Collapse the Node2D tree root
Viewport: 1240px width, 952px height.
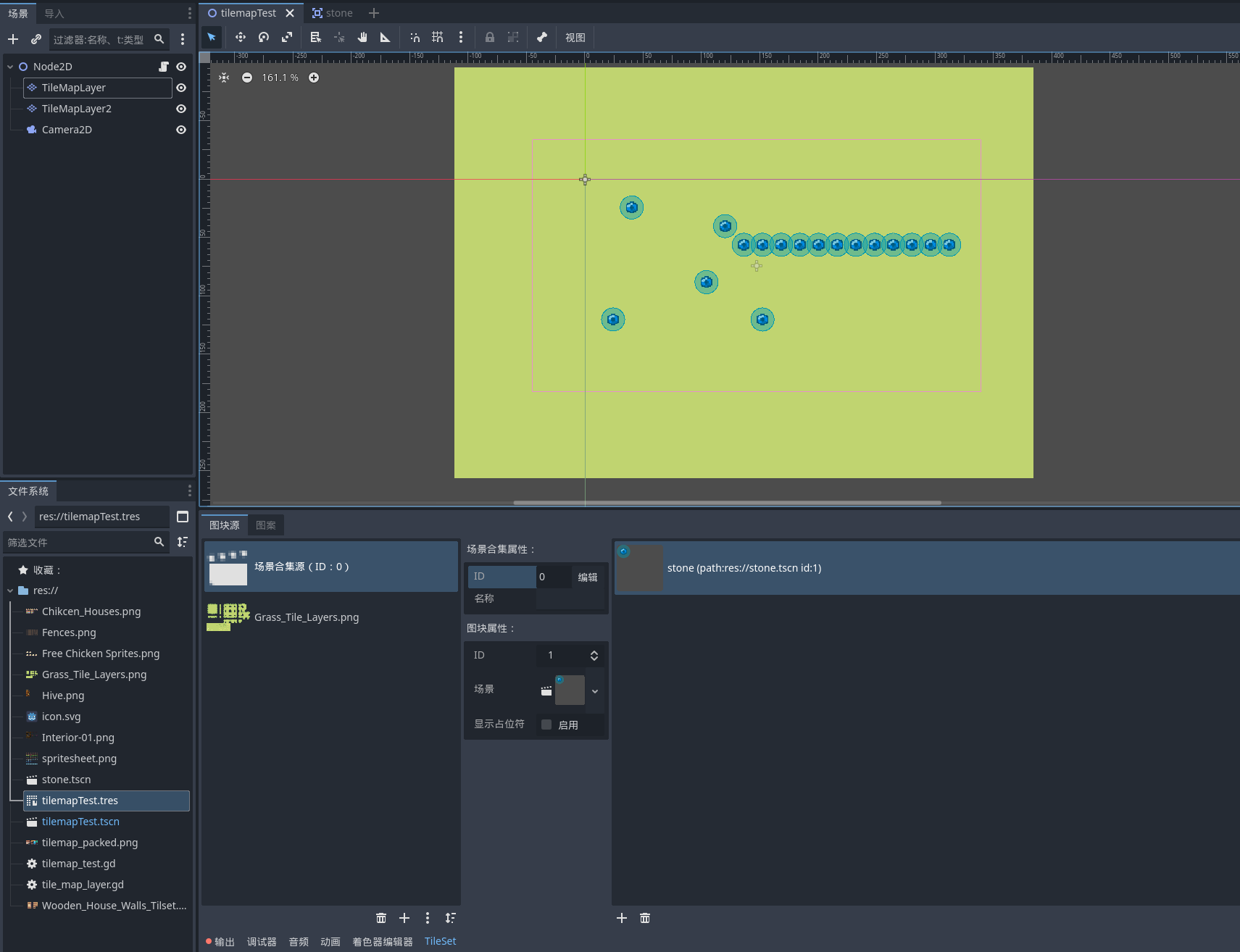(x=10, y=67)
